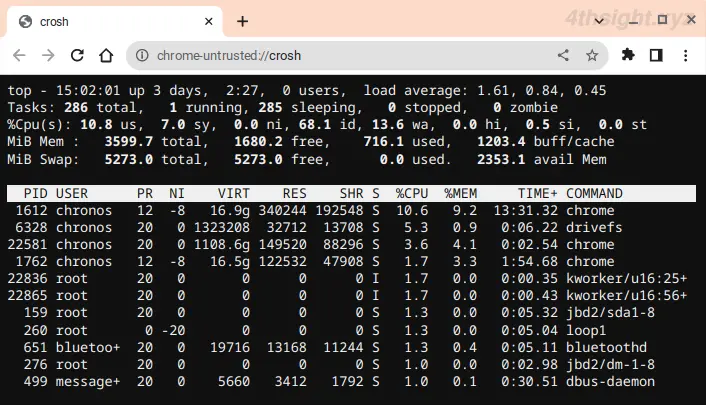Click the 2353.1 avail Mem value

click(x=501, y=159)
